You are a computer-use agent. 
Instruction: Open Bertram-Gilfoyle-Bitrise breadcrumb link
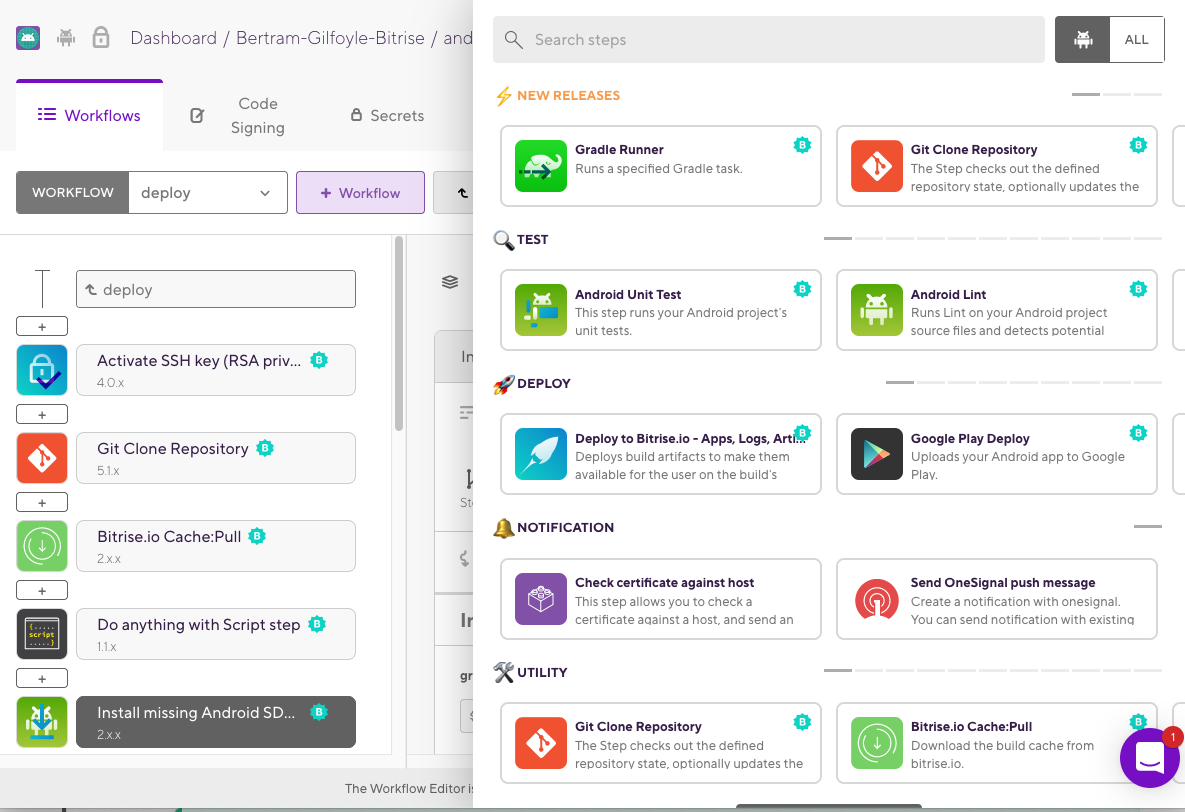[330, 38]
